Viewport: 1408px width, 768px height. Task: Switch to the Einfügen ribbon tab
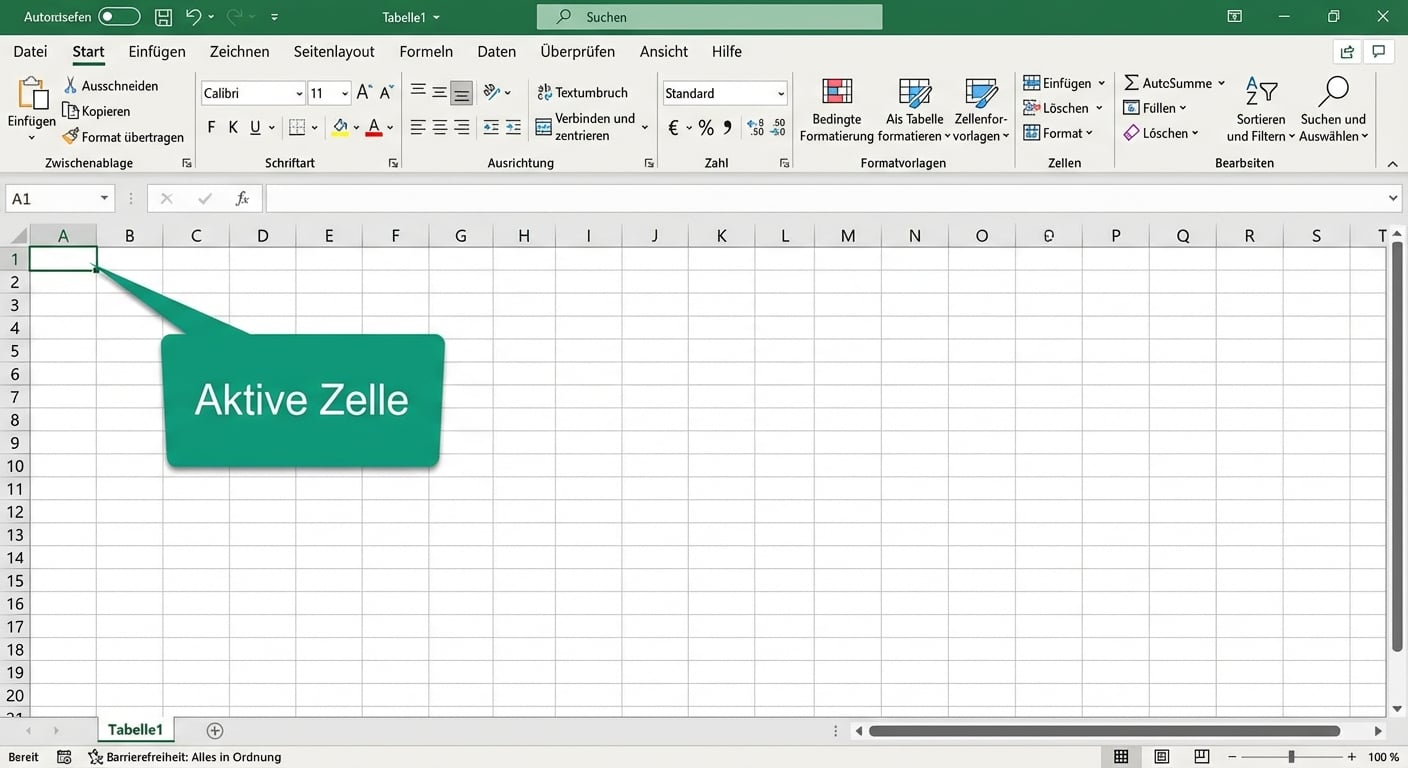(157, 51)
